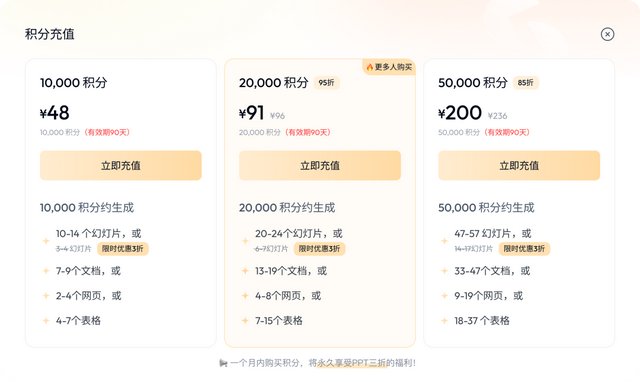Click 限时优惠3折 tag in 20,000 plan
The height and width of the screenshot is (382, 640).
pos(320,249)
